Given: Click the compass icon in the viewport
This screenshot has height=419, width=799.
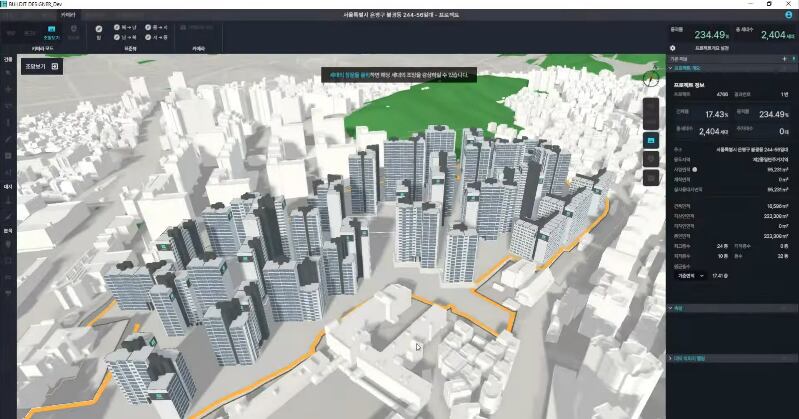Looking at the screenshot, I should [651, 77].
